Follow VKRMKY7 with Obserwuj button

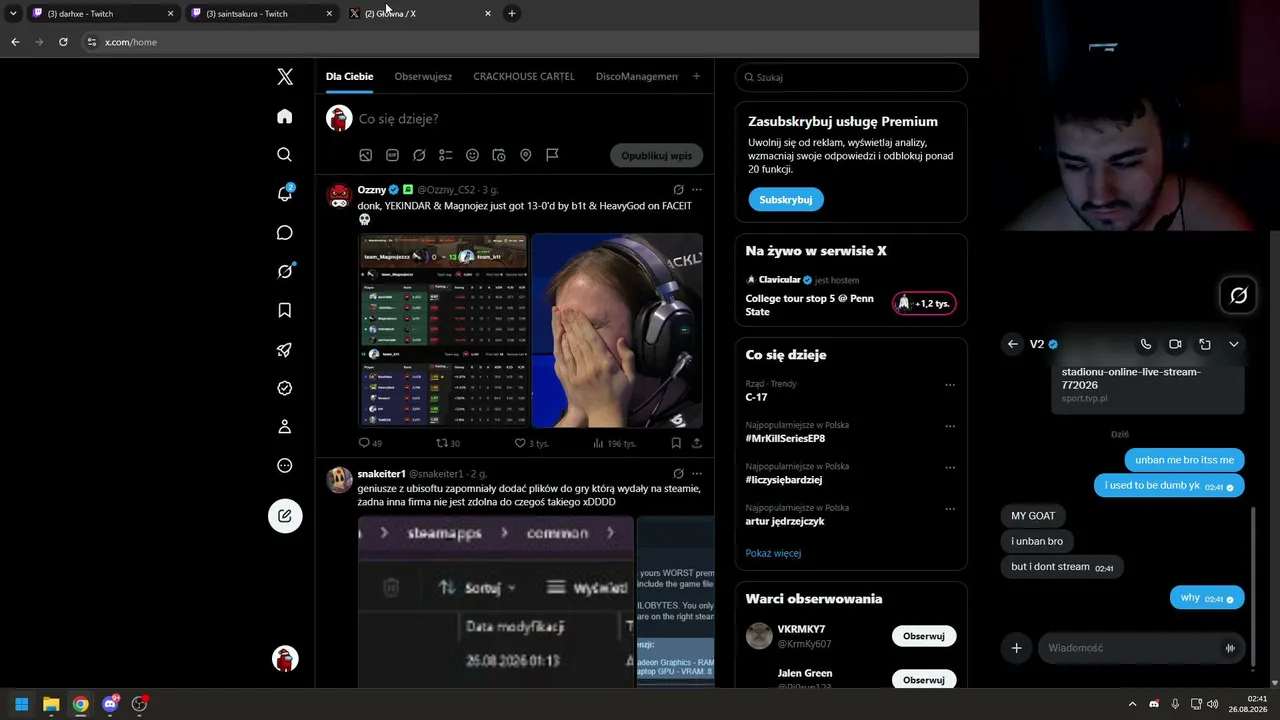pos(924,636)
